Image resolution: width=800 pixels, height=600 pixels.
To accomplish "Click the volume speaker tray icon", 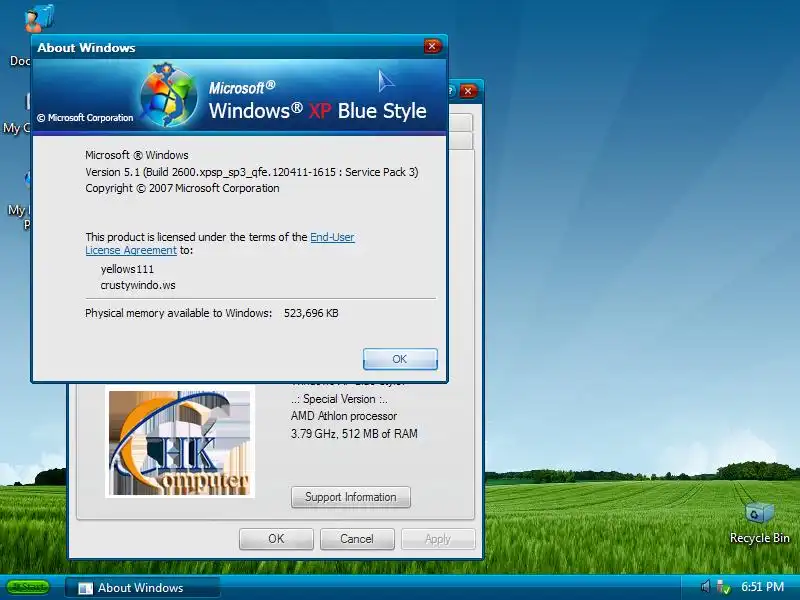I will point(706,587).
